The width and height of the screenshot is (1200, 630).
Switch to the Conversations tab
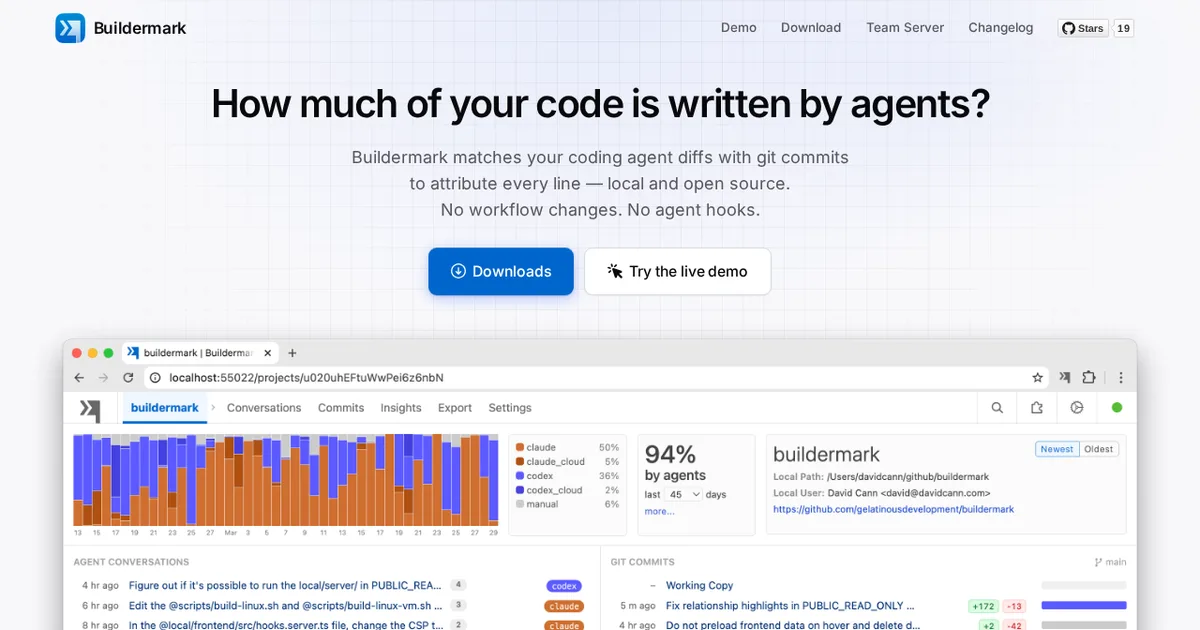264,408
